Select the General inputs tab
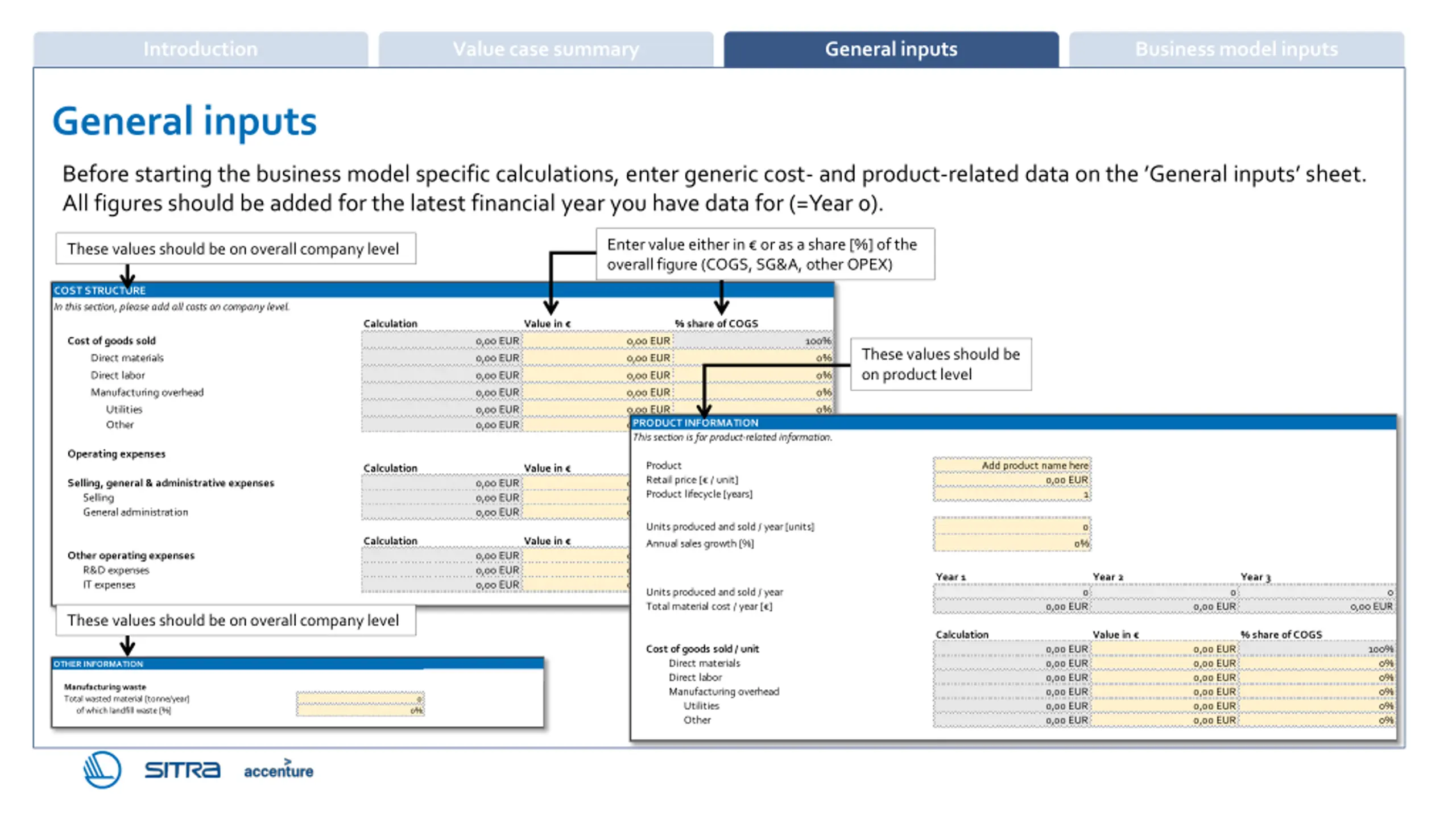 (x=891, y=49)
